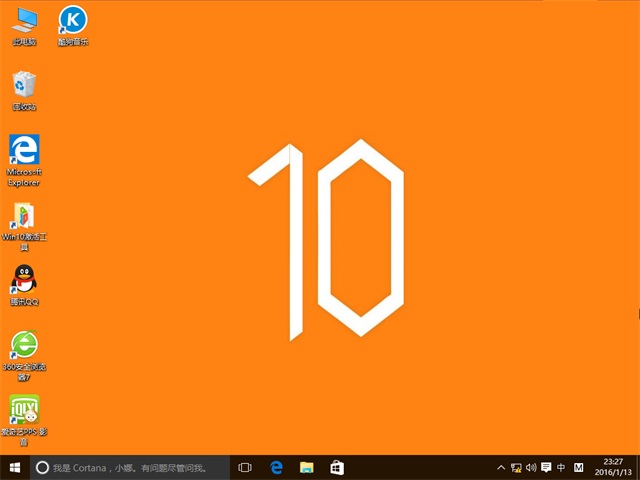Screen dimensions: 640x480
Task: Expand the hidden system tray icons
Action: click(x=501, y=467)
